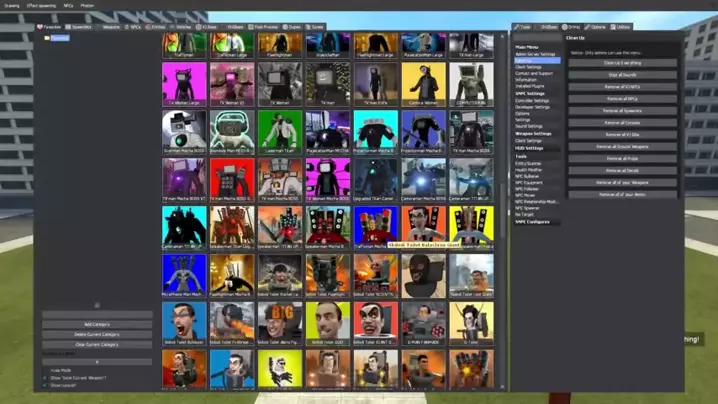
Task: Toggle the Hide Mode checkbox
Action: pos(45,370)
